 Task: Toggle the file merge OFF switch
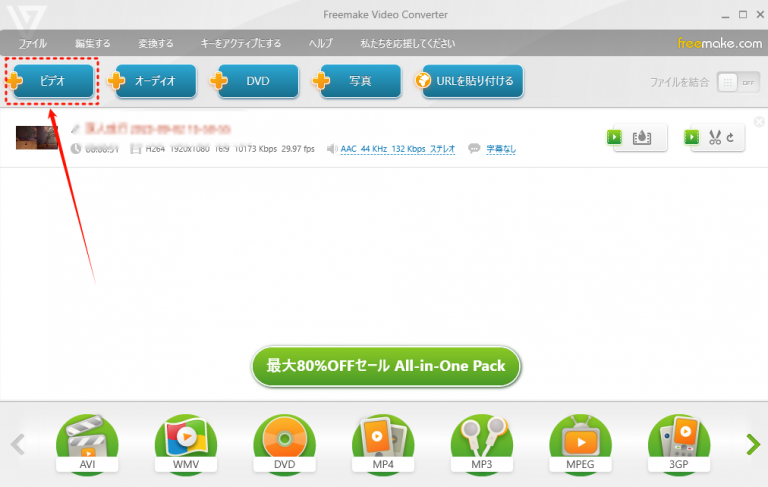[x=739, y=82]
